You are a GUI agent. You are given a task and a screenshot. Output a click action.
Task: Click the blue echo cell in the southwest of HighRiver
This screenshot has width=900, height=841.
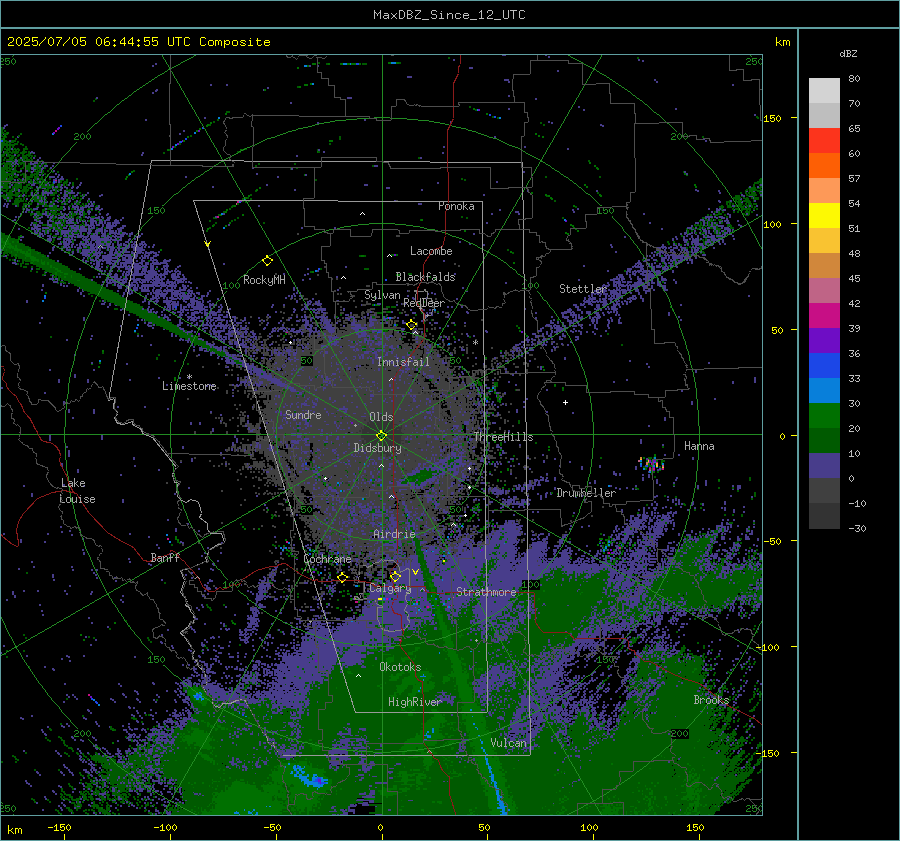pyautogui.click(x=309, y=778)
